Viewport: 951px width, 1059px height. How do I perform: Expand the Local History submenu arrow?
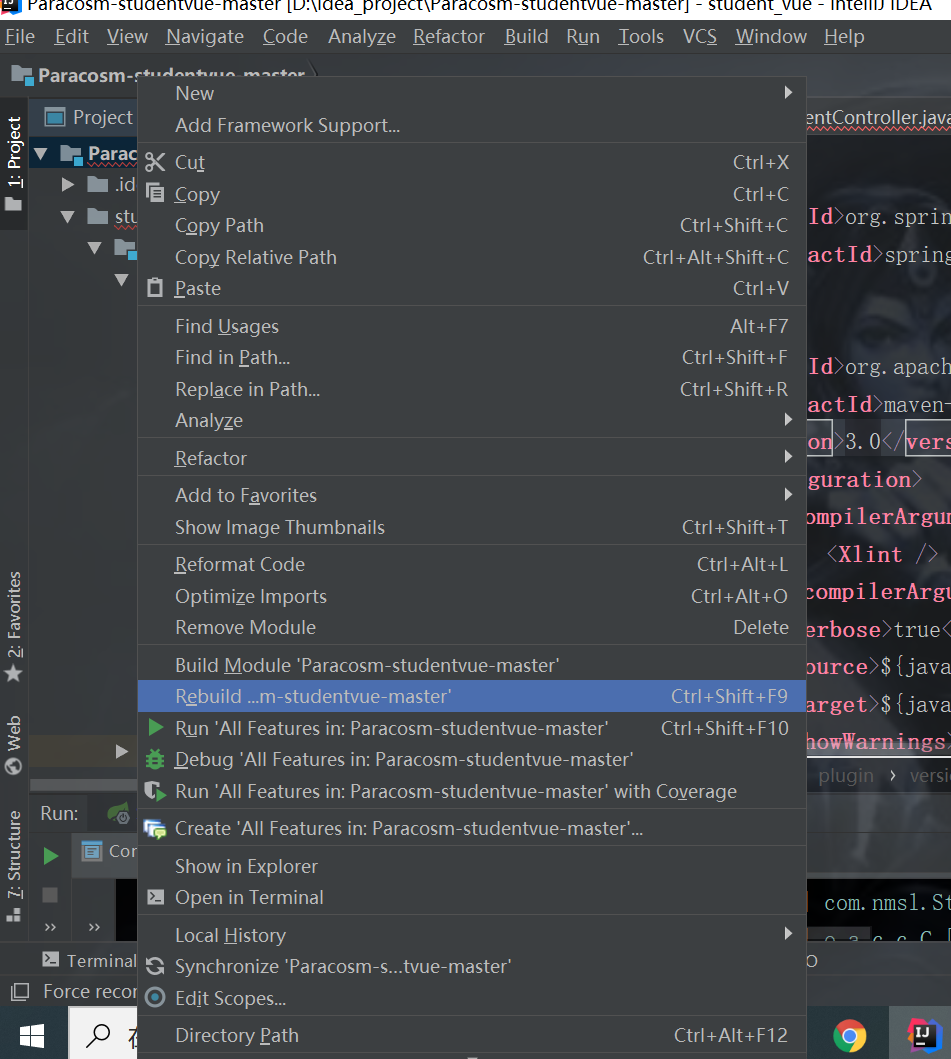tap(788, 933)
